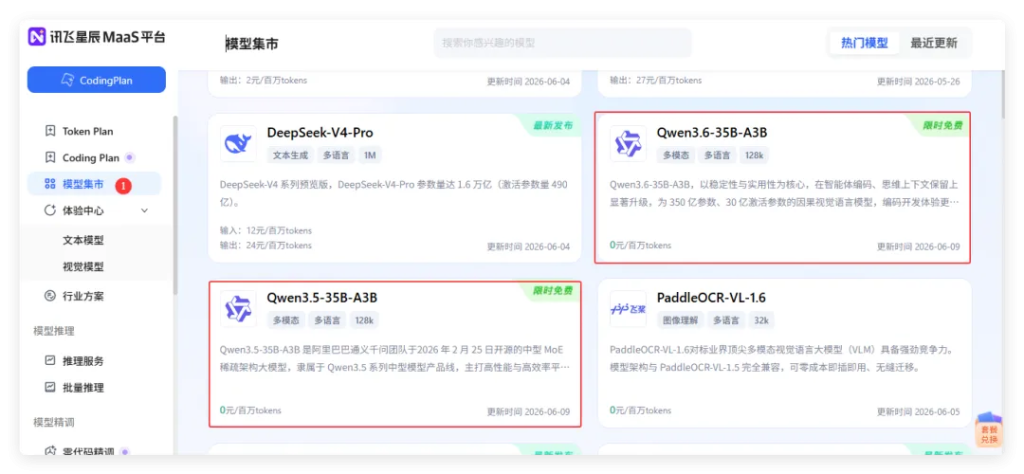Image resolution: width=1024 pixels, height=474 pixels.
Task: Click the 模型集市 grid icon in sidebar
Action: click(50, 184)
